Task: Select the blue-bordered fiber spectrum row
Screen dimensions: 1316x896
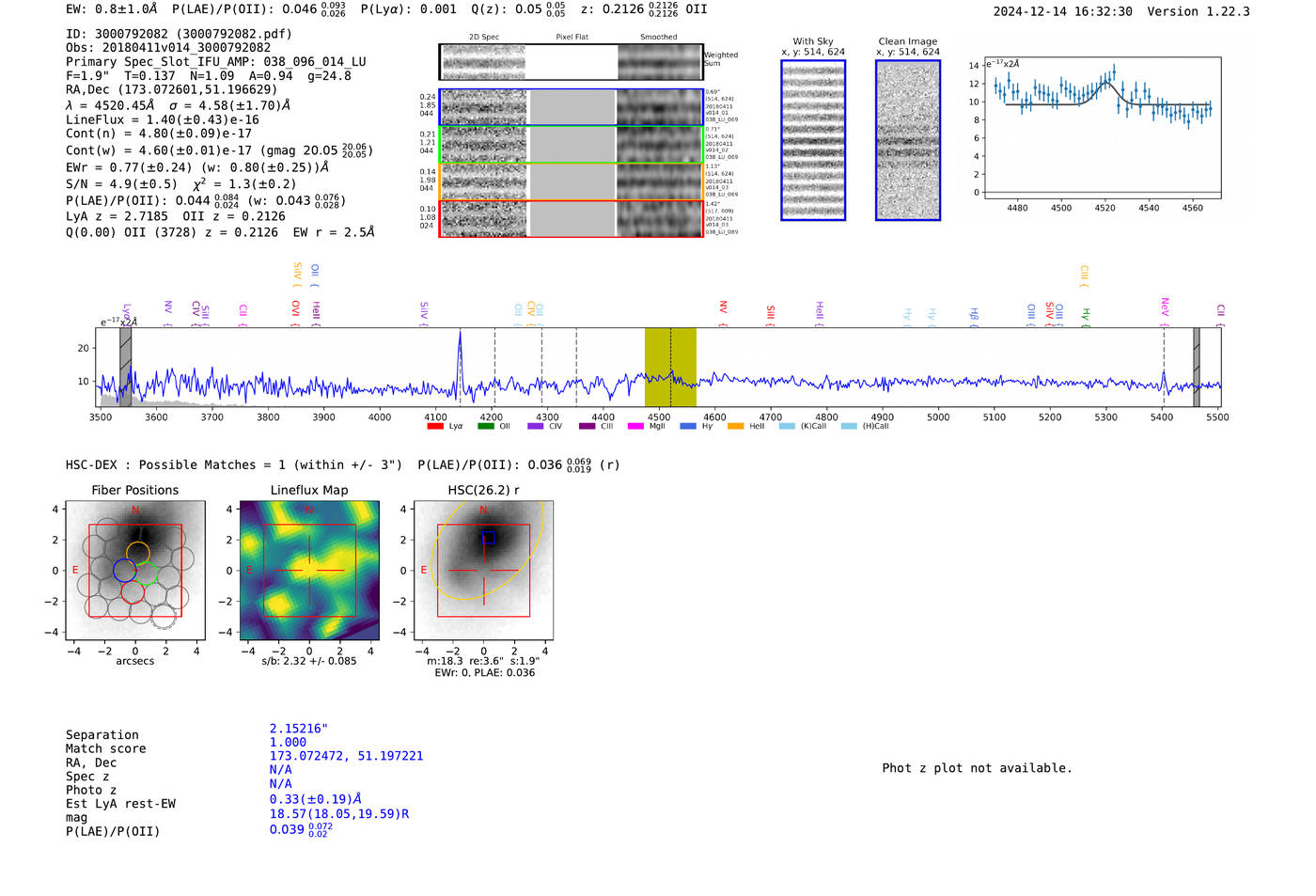Action: click(x=571, y=107)
